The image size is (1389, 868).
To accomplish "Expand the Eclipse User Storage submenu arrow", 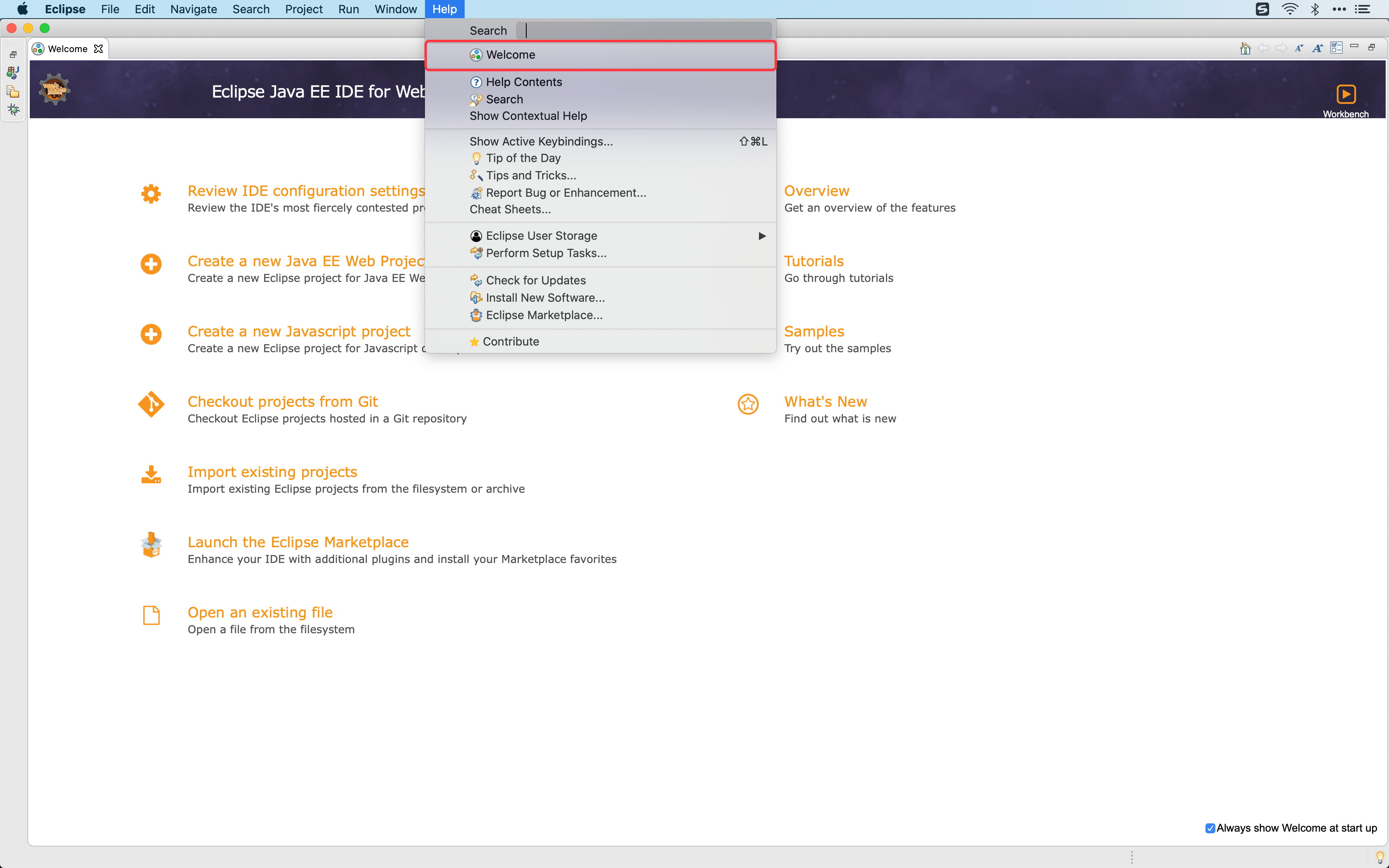I will [761, 236].
